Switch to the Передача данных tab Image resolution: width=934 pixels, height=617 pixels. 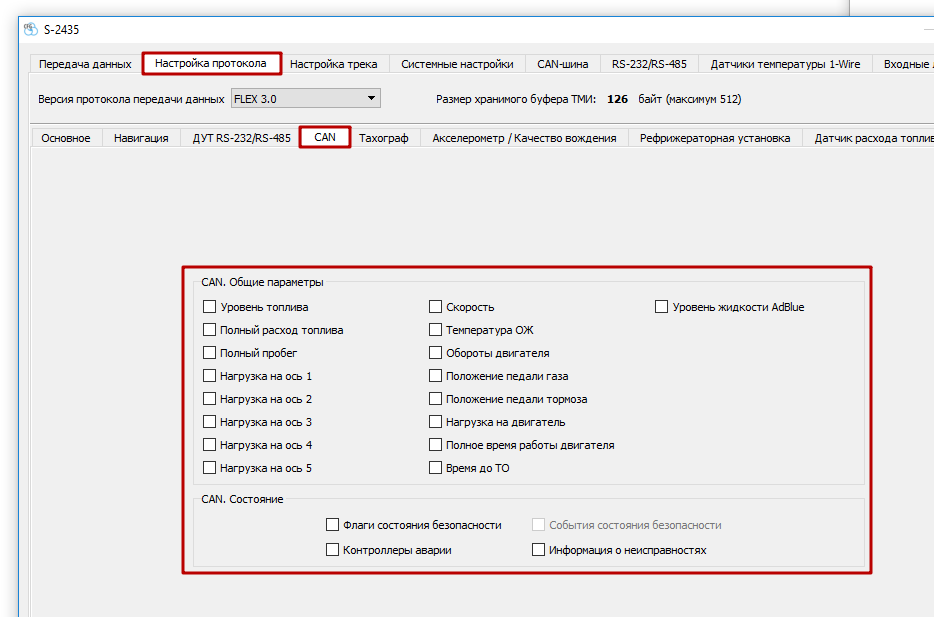85,64
